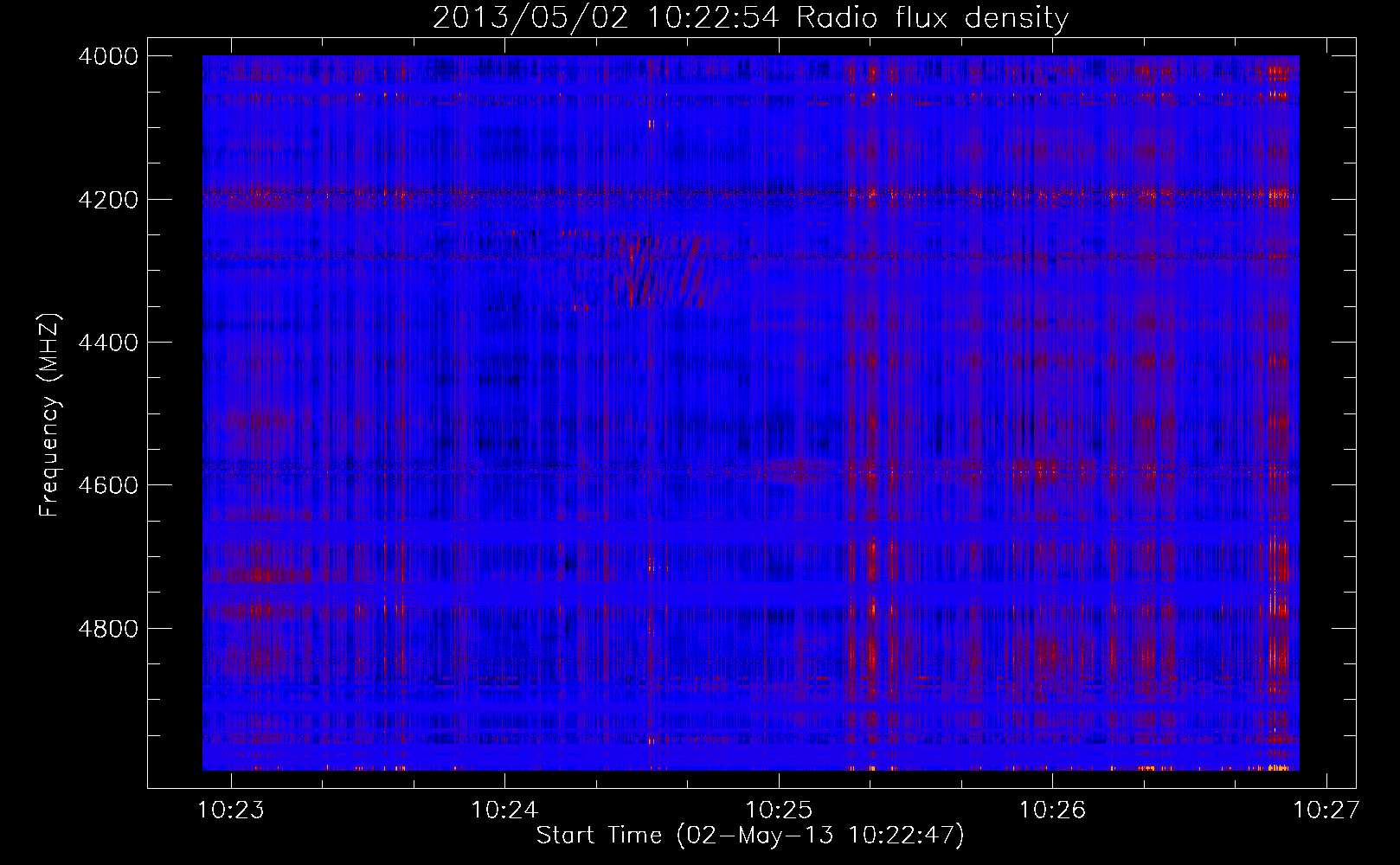This screenshot has width=1400, height=865.
Task: Click the 10:26 time axis label
Action: pyautogui.click(x=1052, y=811)
